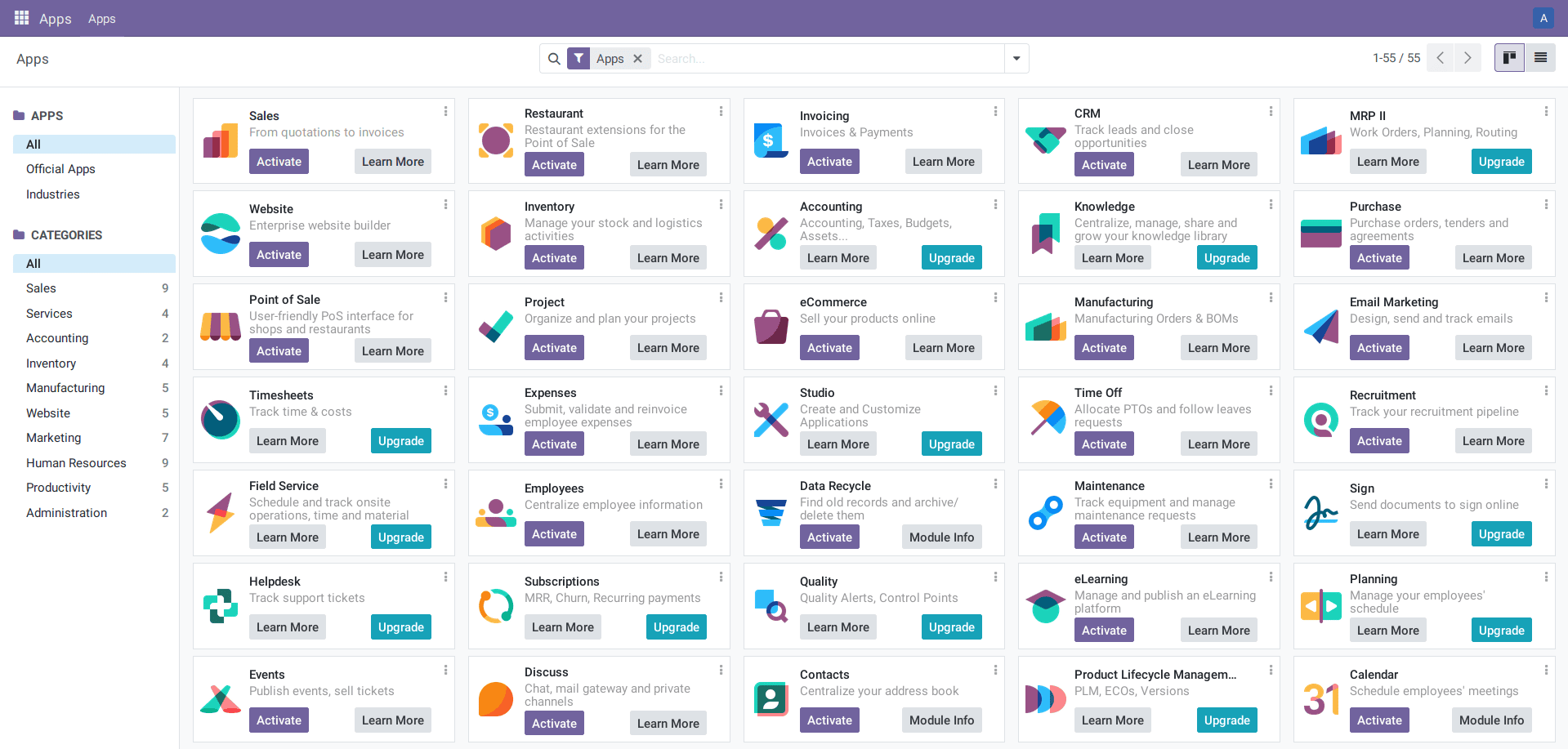Click the Studio wrench tools icon

771,420
